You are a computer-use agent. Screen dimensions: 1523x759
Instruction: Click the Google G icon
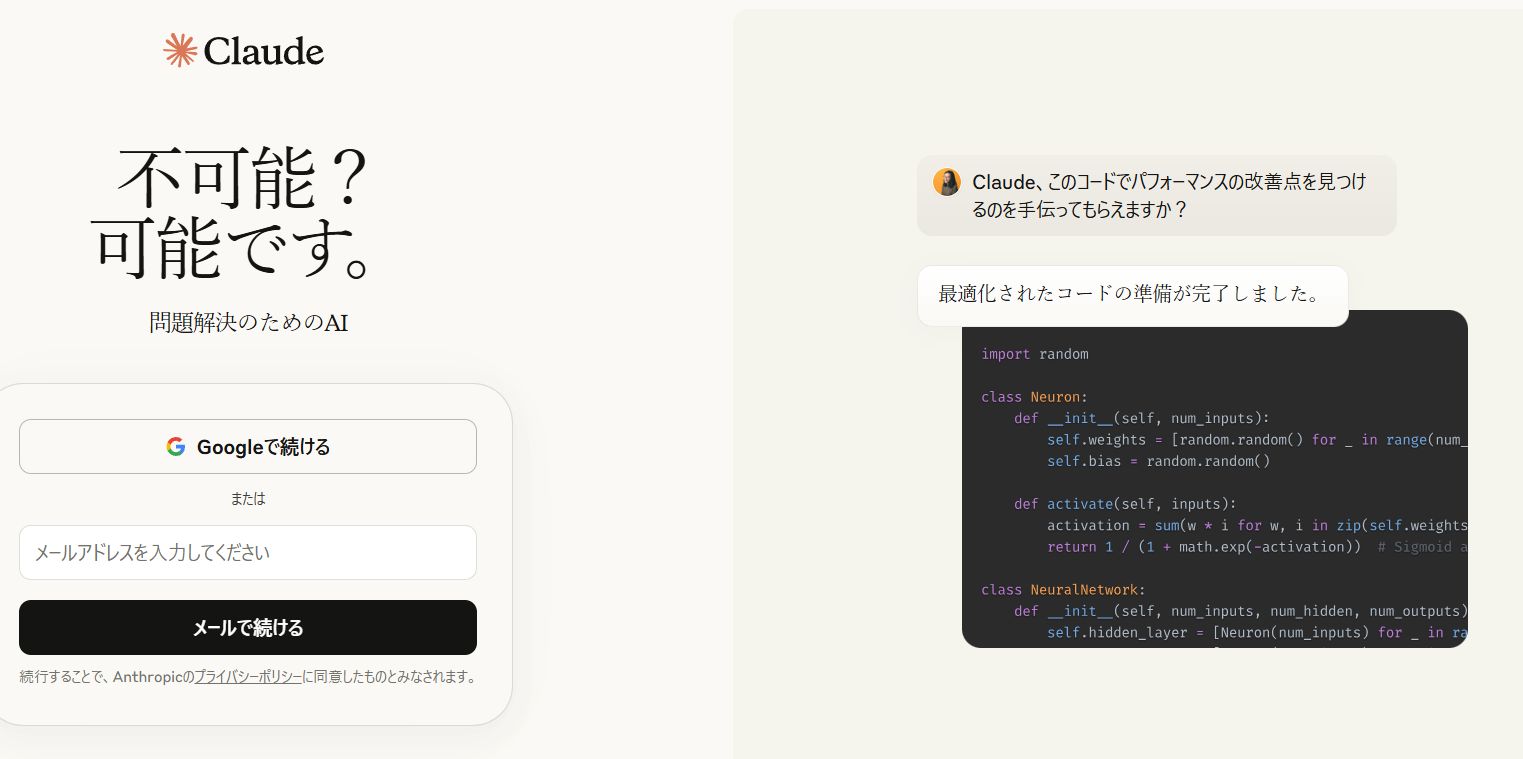click(176, 447)
